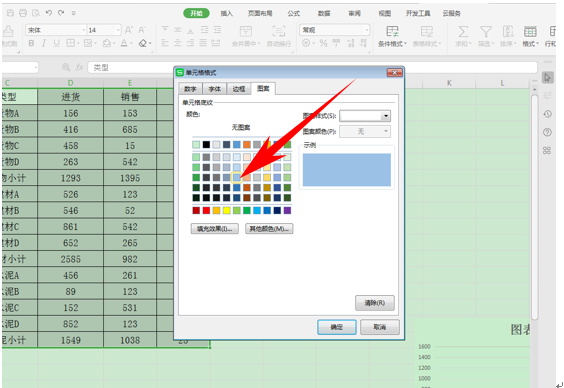The image size is (564, 388).
Task: Pick the purple standard color swatch
Action: click(x=287, y=210)
